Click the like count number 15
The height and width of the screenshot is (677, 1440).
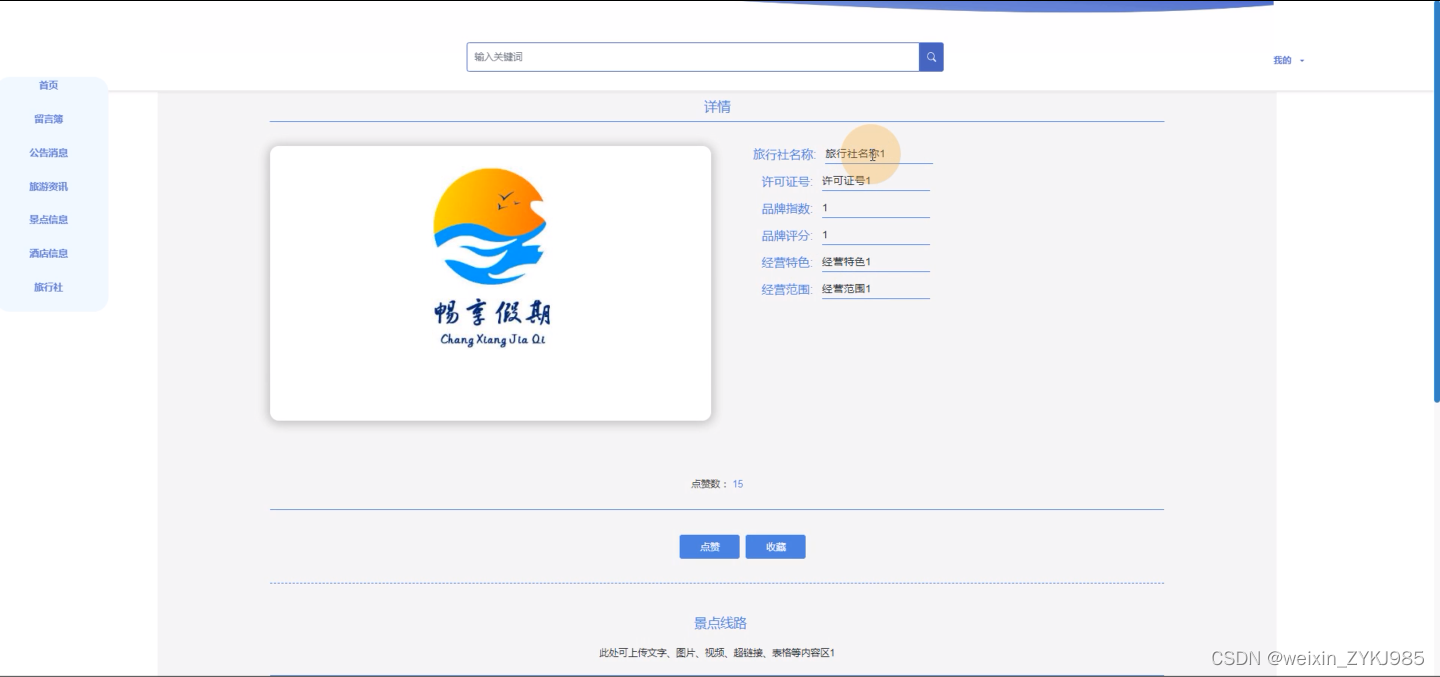pyautogui.click(x=738, y=484)
